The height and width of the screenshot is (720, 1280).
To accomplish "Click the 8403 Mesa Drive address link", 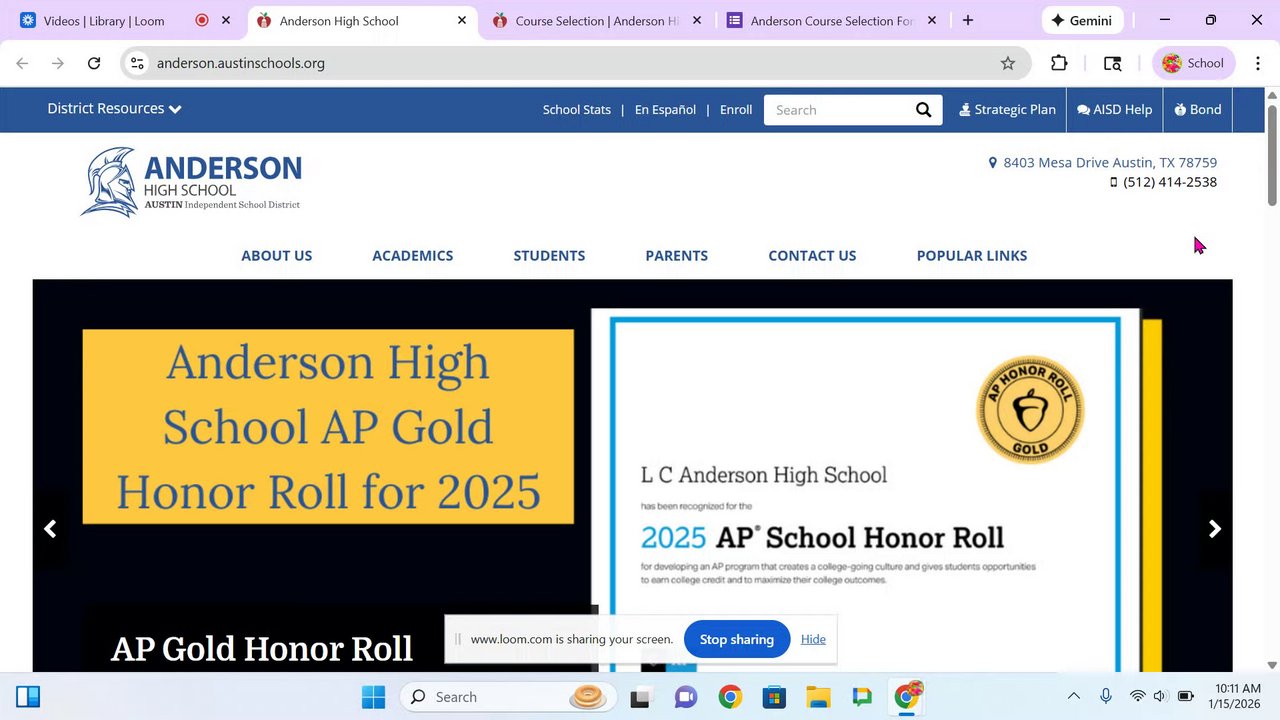I will pos(1103,162).
